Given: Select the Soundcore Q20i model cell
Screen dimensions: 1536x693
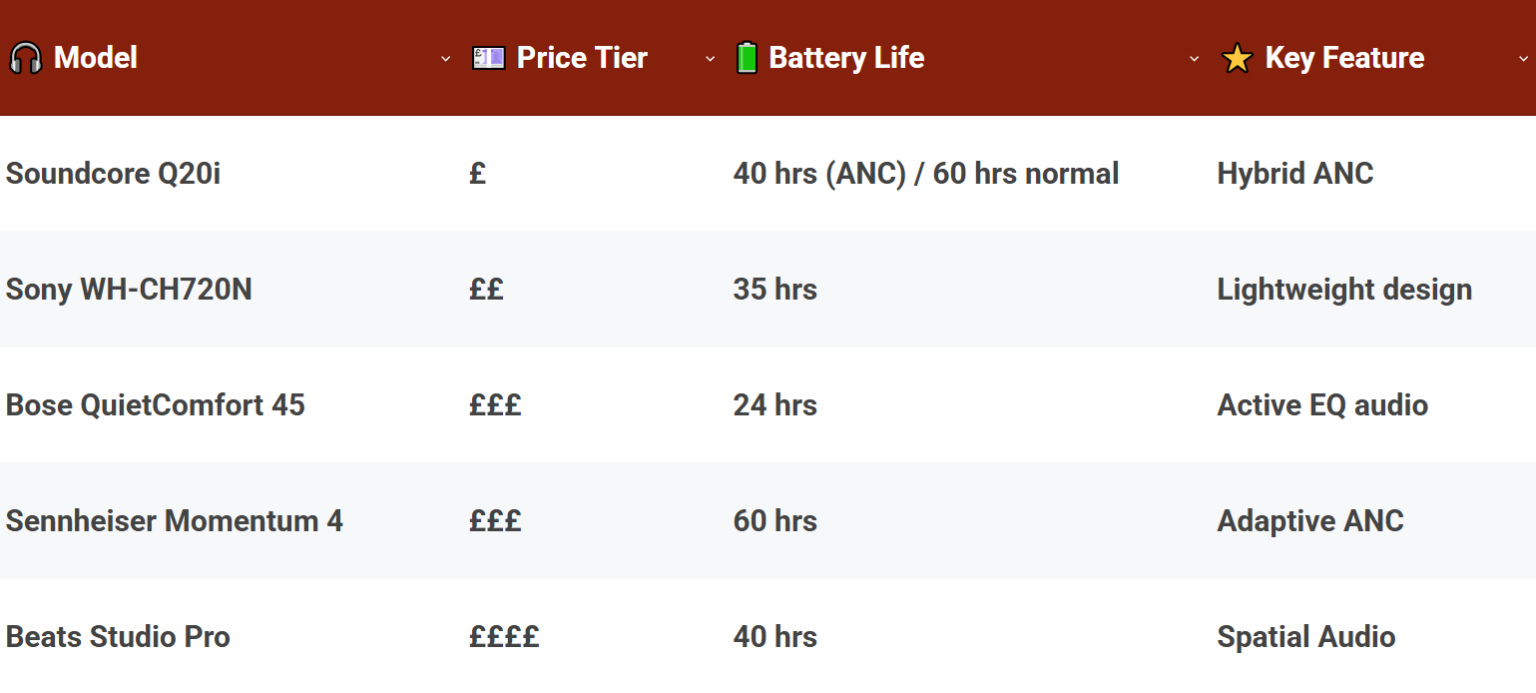Looking at the screenshot, I should (113, 174).
